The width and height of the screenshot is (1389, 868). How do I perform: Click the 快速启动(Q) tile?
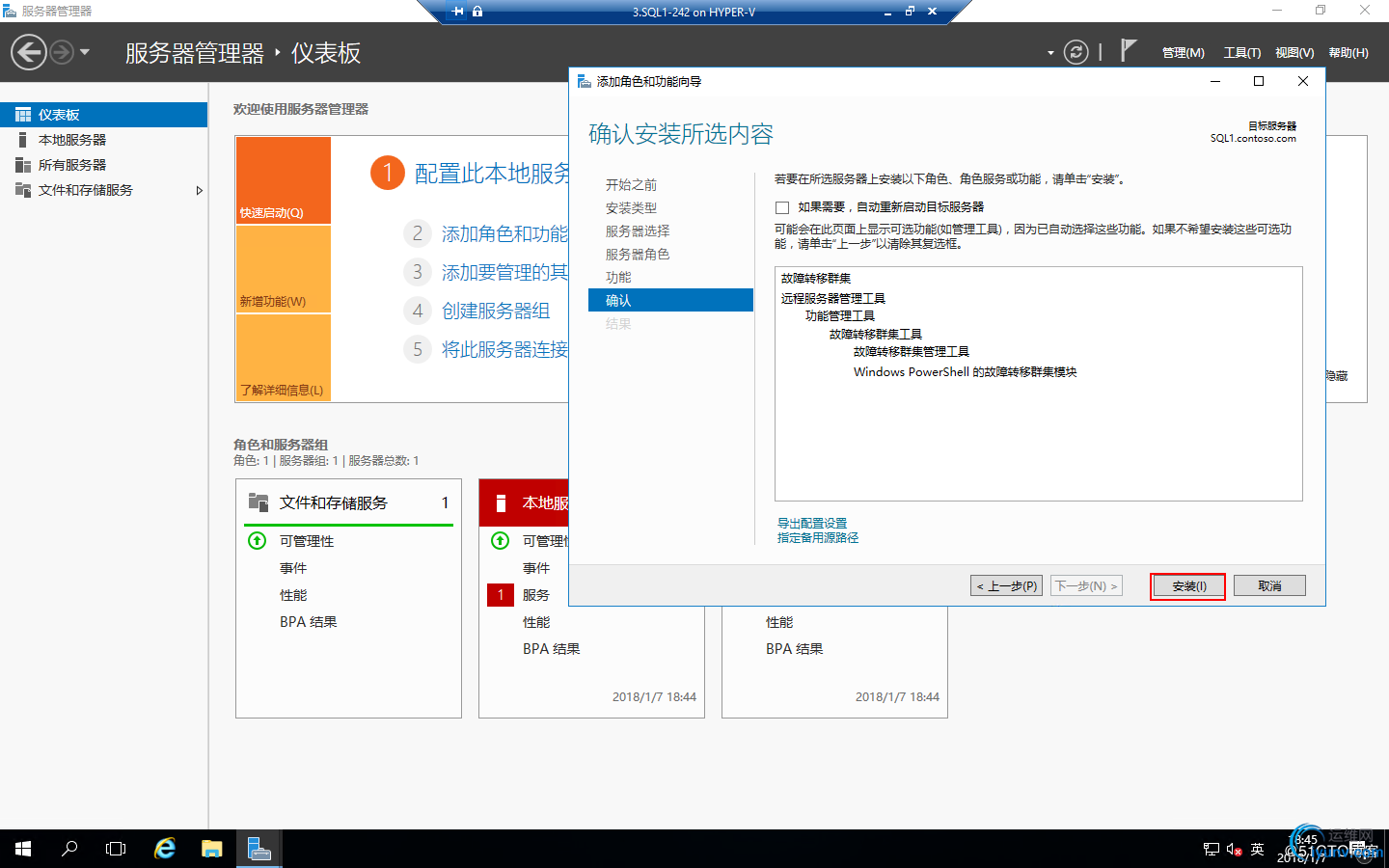pos(284,180)
